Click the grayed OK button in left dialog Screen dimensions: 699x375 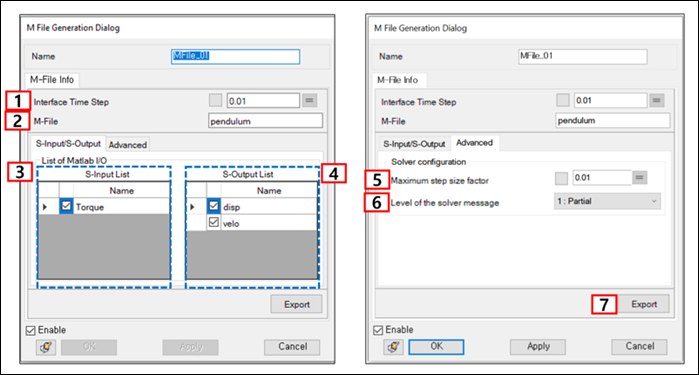pyautogui.click(x=89, y=347)
